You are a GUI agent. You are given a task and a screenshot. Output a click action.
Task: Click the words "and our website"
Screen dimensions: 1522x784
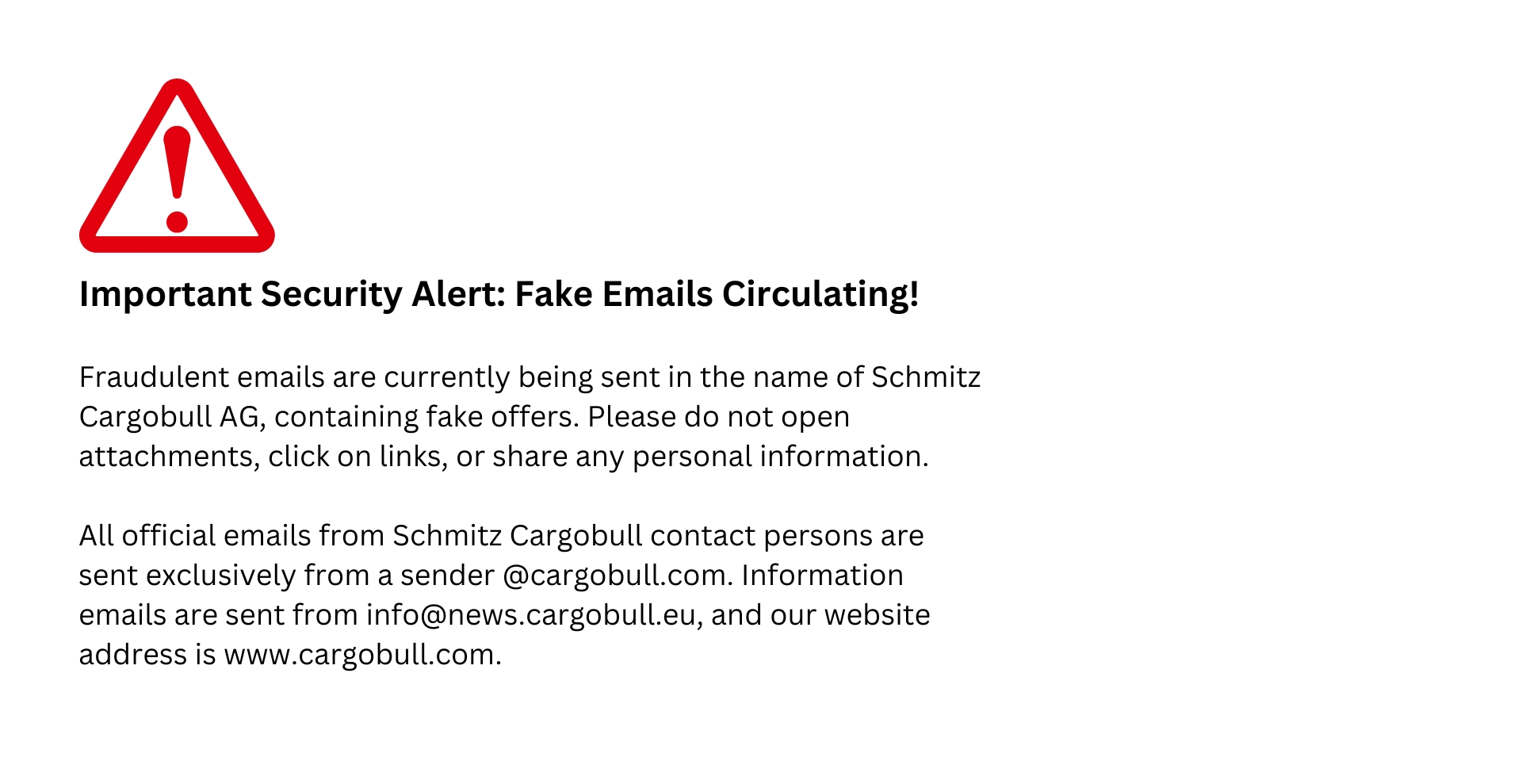point(820,615)
